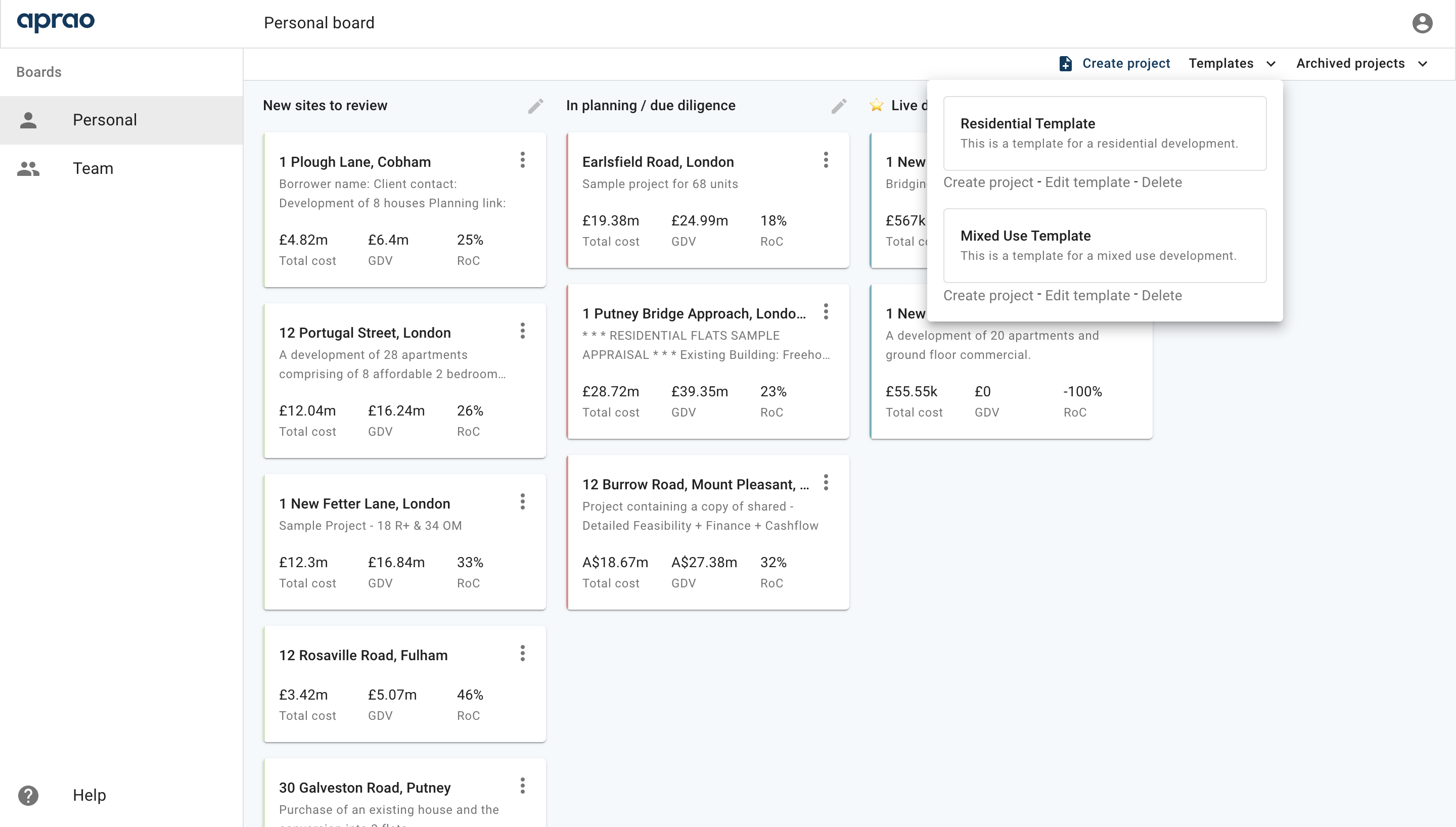Select Personal board in left sidebar

tap(104, 119)
